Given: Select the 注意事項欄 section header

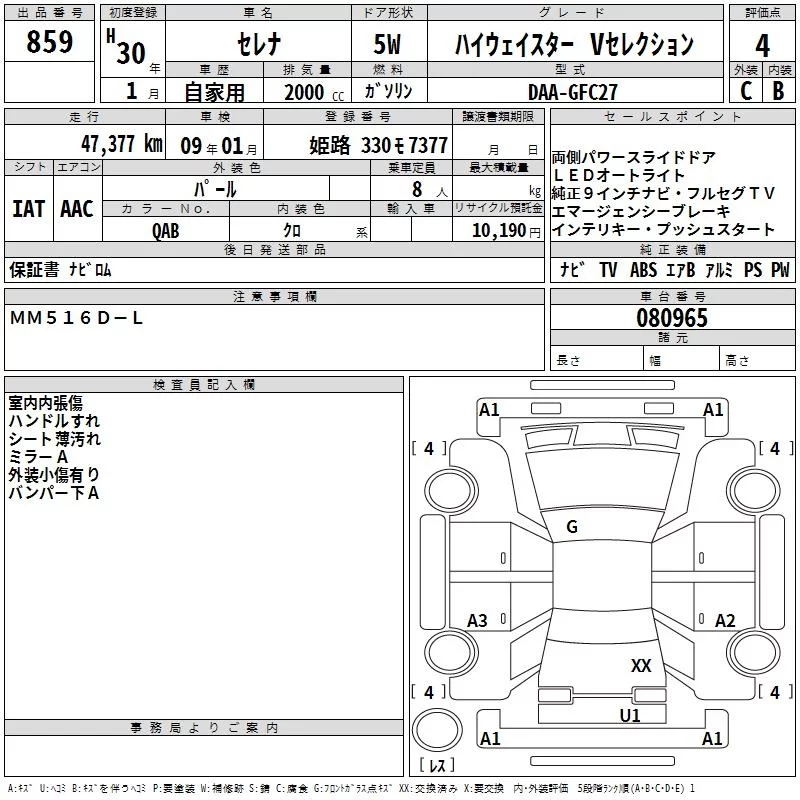Looking at the screenshot, I should tap(274, 296).
